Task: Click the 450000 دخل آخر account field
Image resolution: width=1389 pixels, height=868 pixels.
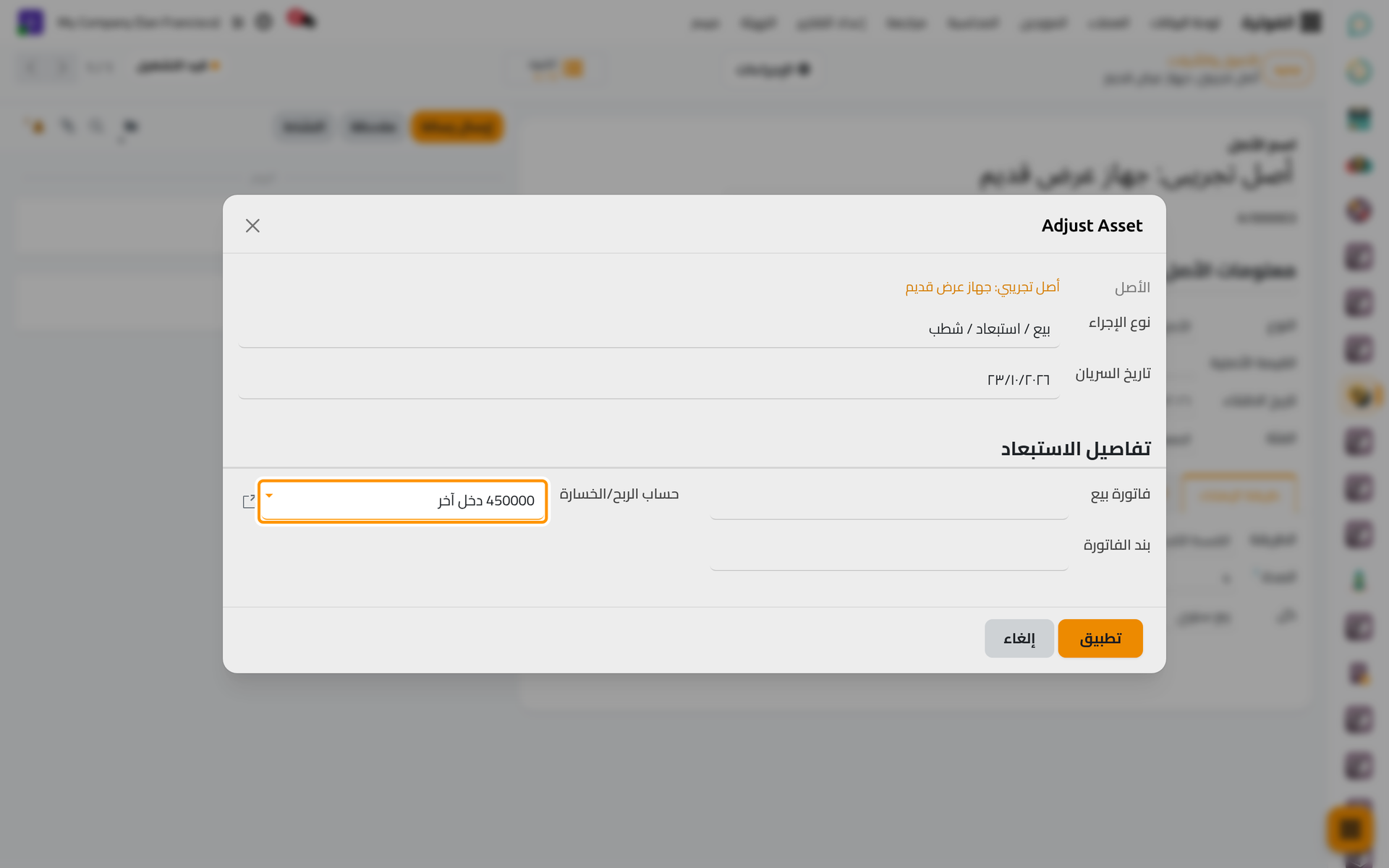Action: (x=402, y=501)
